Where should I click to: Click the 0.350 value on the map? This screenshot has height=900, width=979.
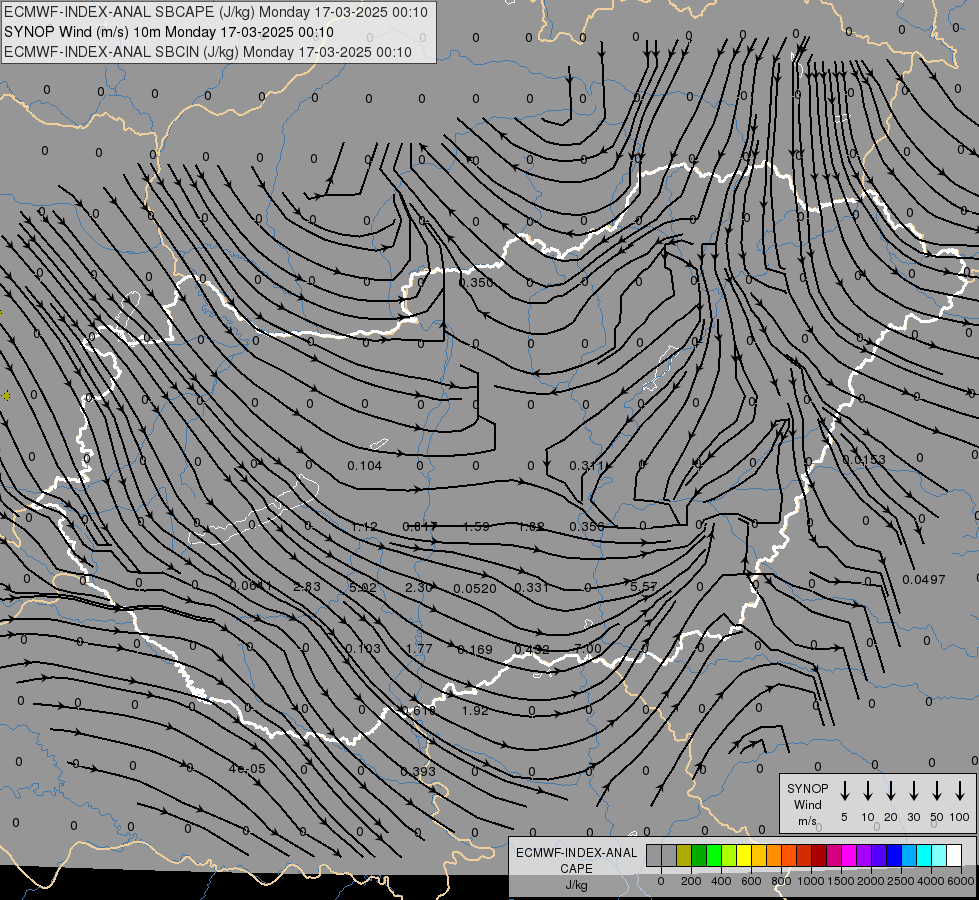tap(476, 282)
